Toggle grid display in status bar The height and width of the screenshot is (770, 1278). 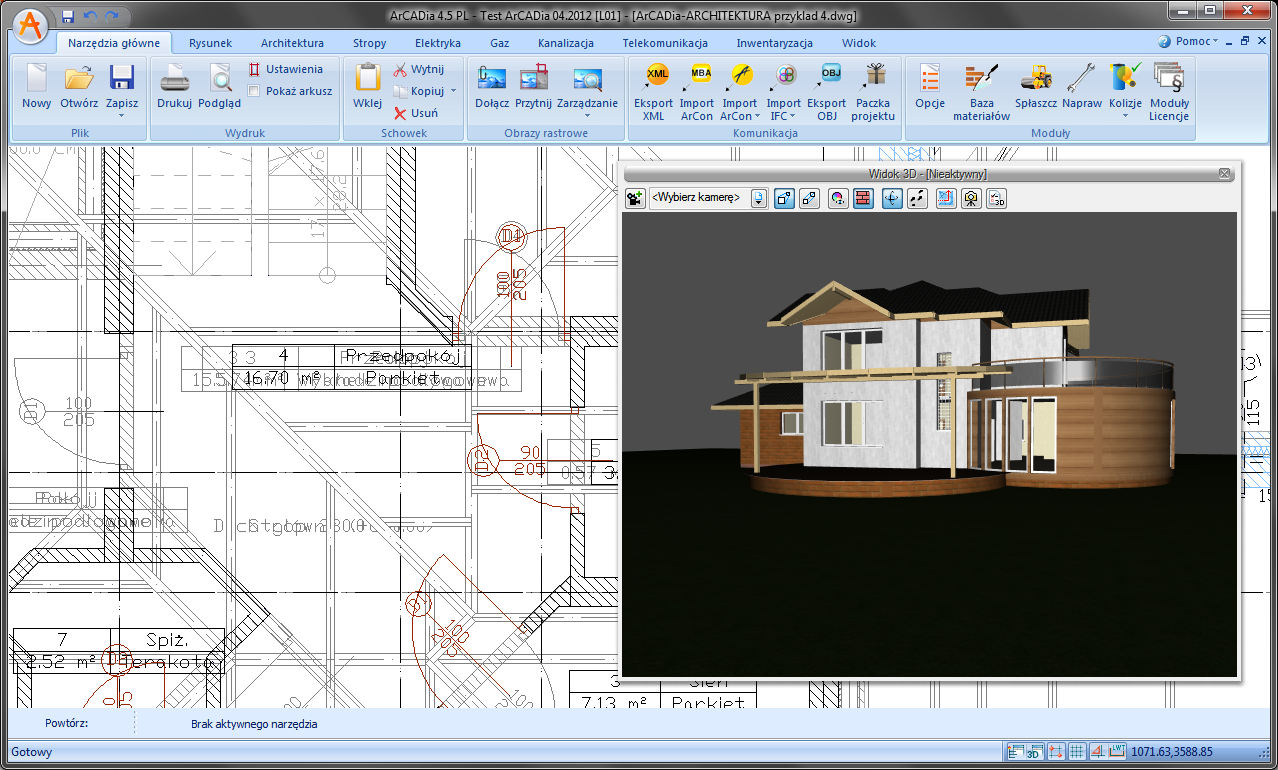coord(1077,752)
